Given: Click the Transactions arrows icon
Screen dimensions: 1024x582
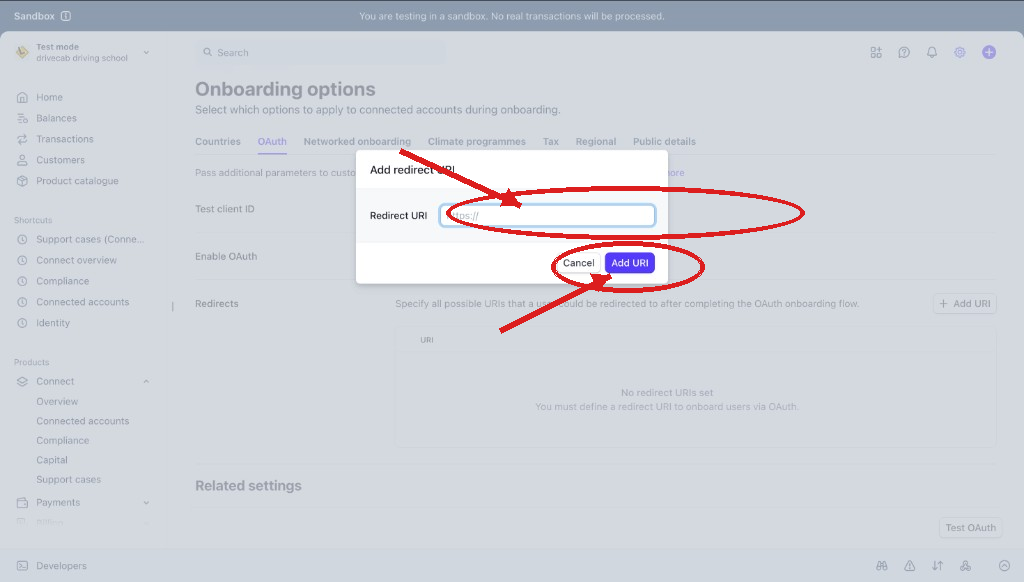Looking at the screenshot, I should click(x=22, y=139).
